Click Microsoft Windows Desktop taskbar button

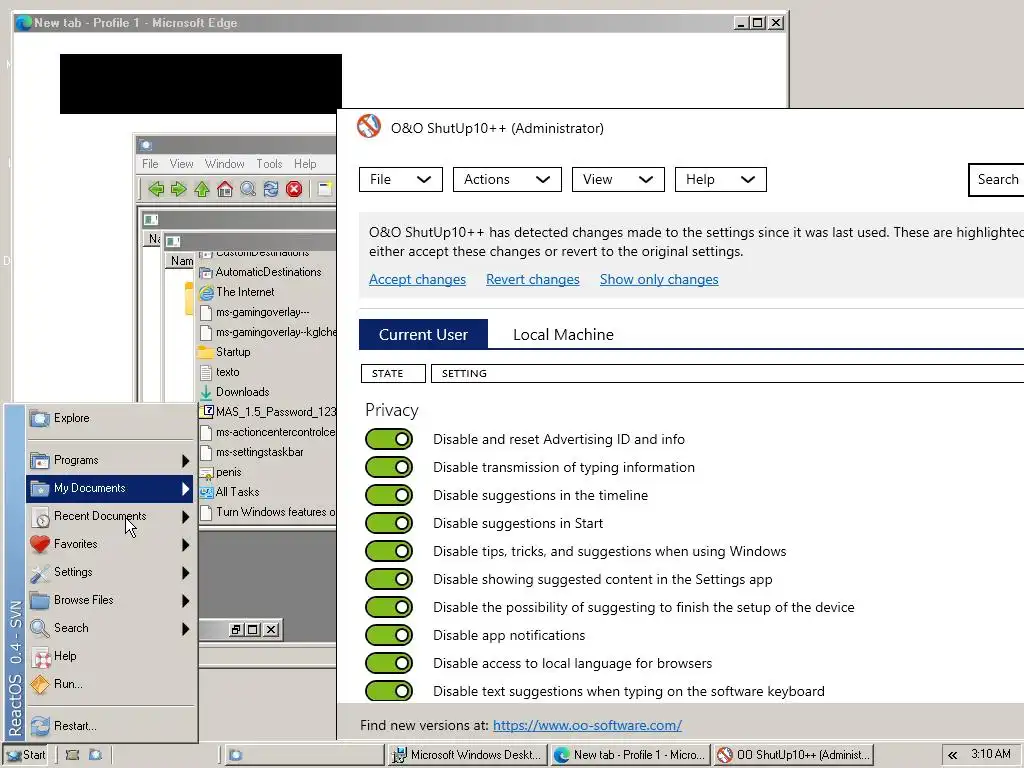click(468, 755)
